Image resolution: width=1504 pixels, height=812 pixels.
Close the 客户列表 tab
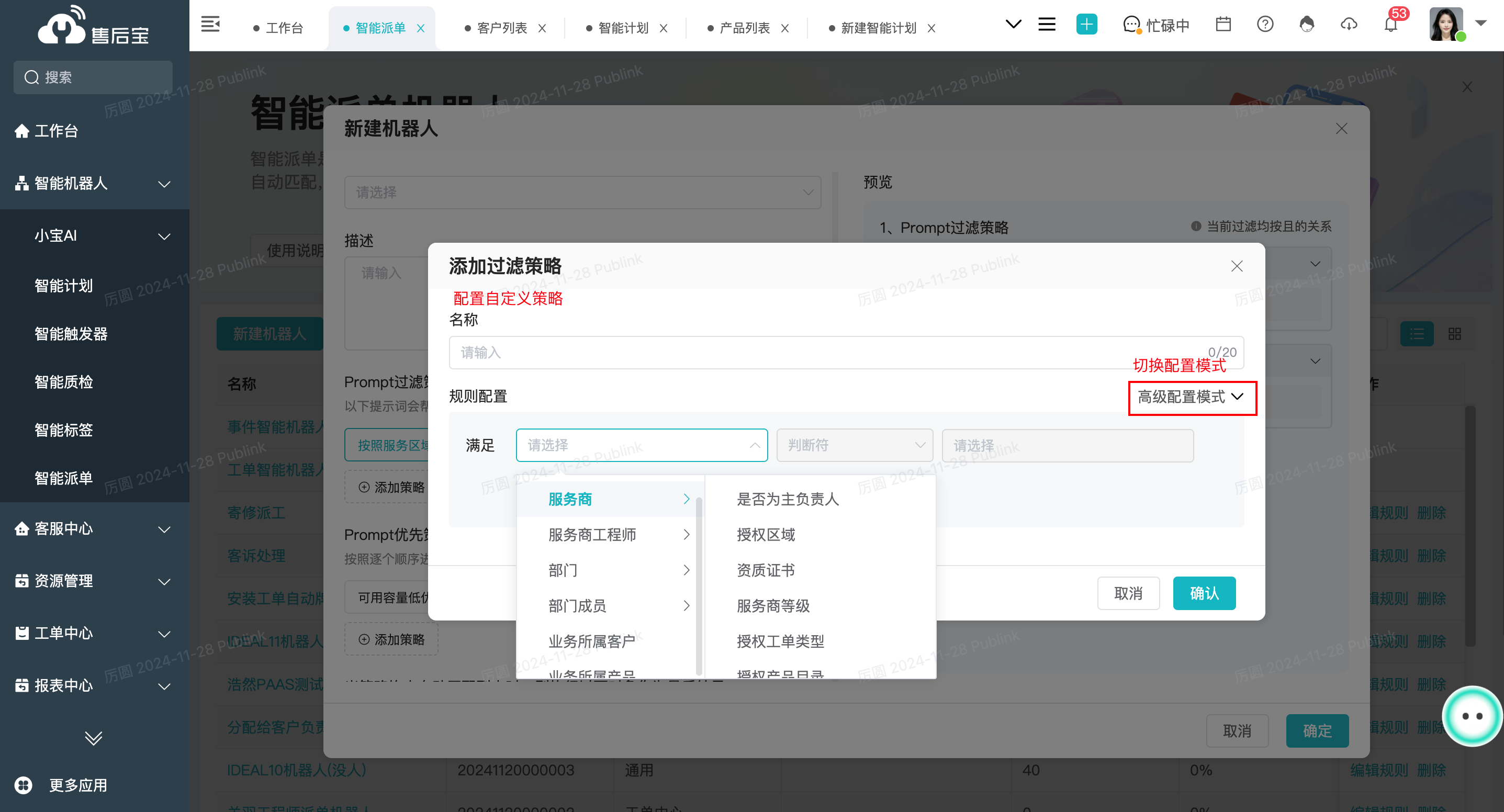[542, 28]
